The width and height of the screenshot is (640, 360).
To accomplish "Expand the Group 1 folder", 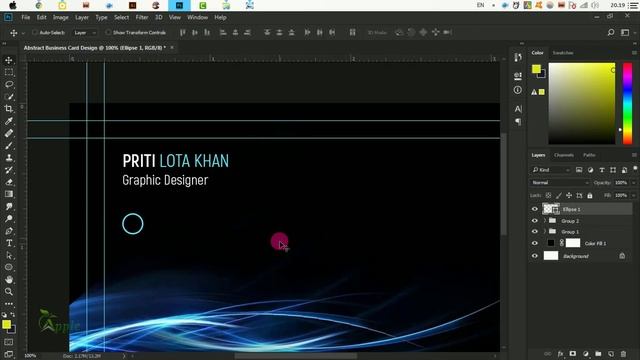I will click(x=544, y=231).
